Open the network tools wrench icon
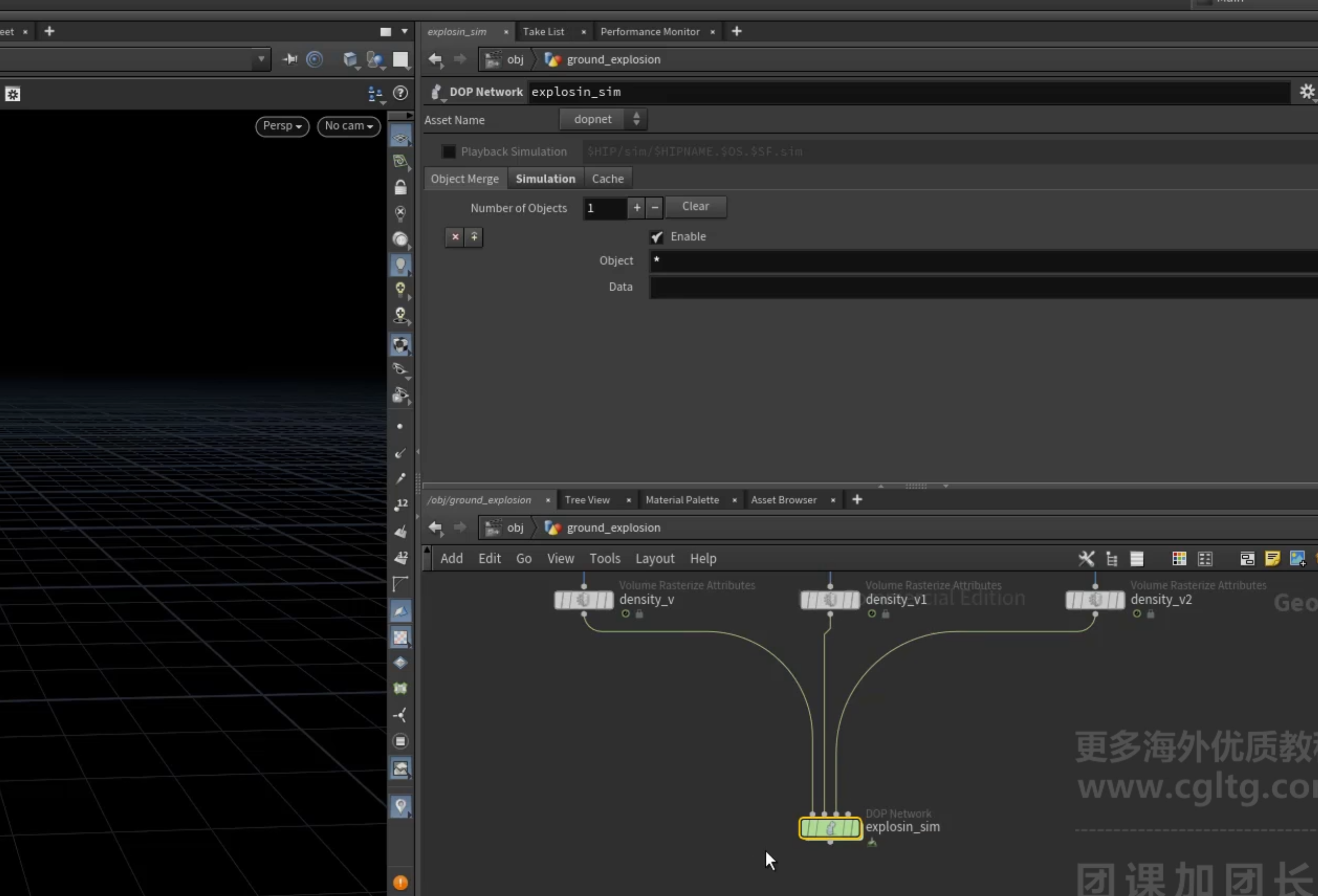 [1086, 559]
